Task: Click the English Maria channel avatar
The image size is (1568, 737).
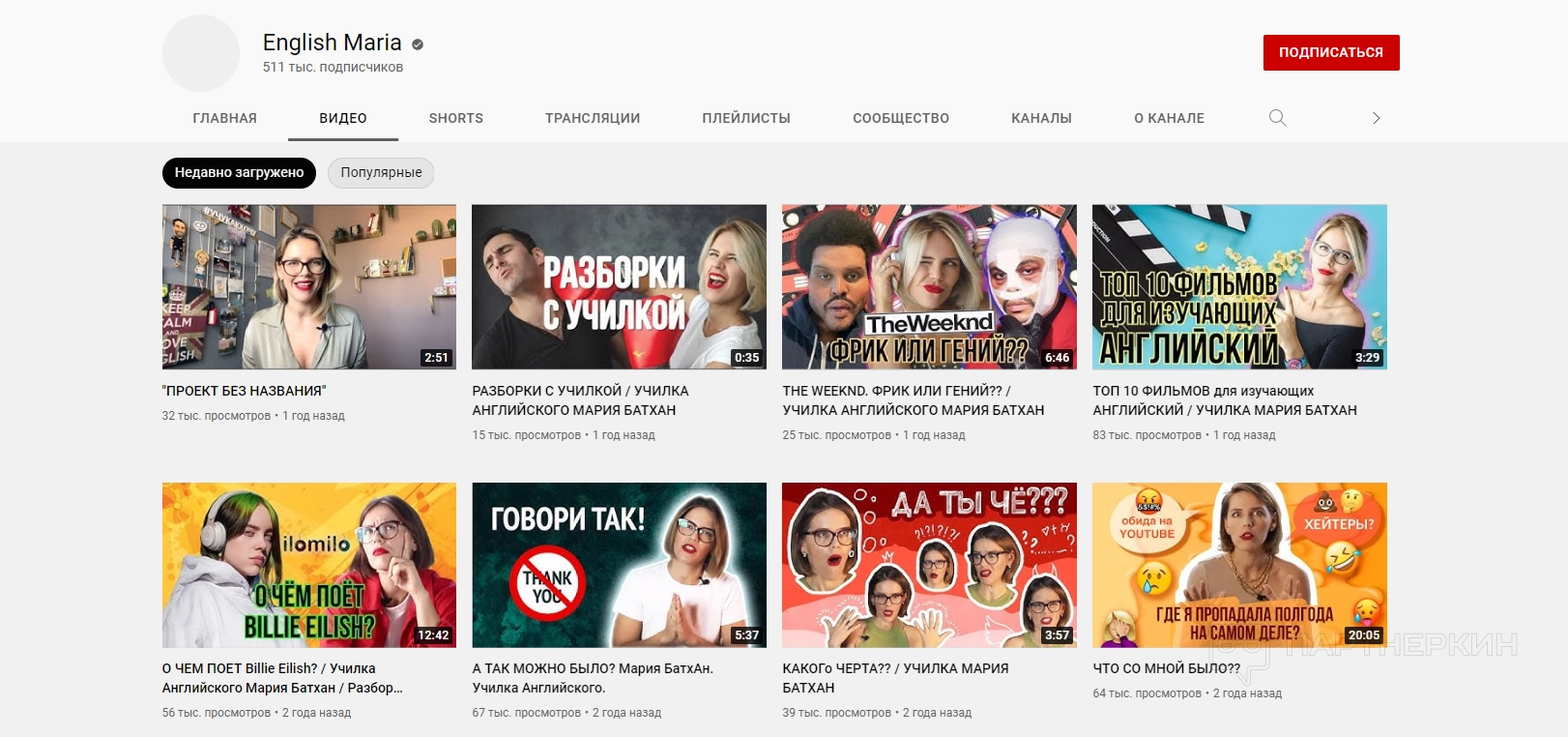Action: click(201, 53)
